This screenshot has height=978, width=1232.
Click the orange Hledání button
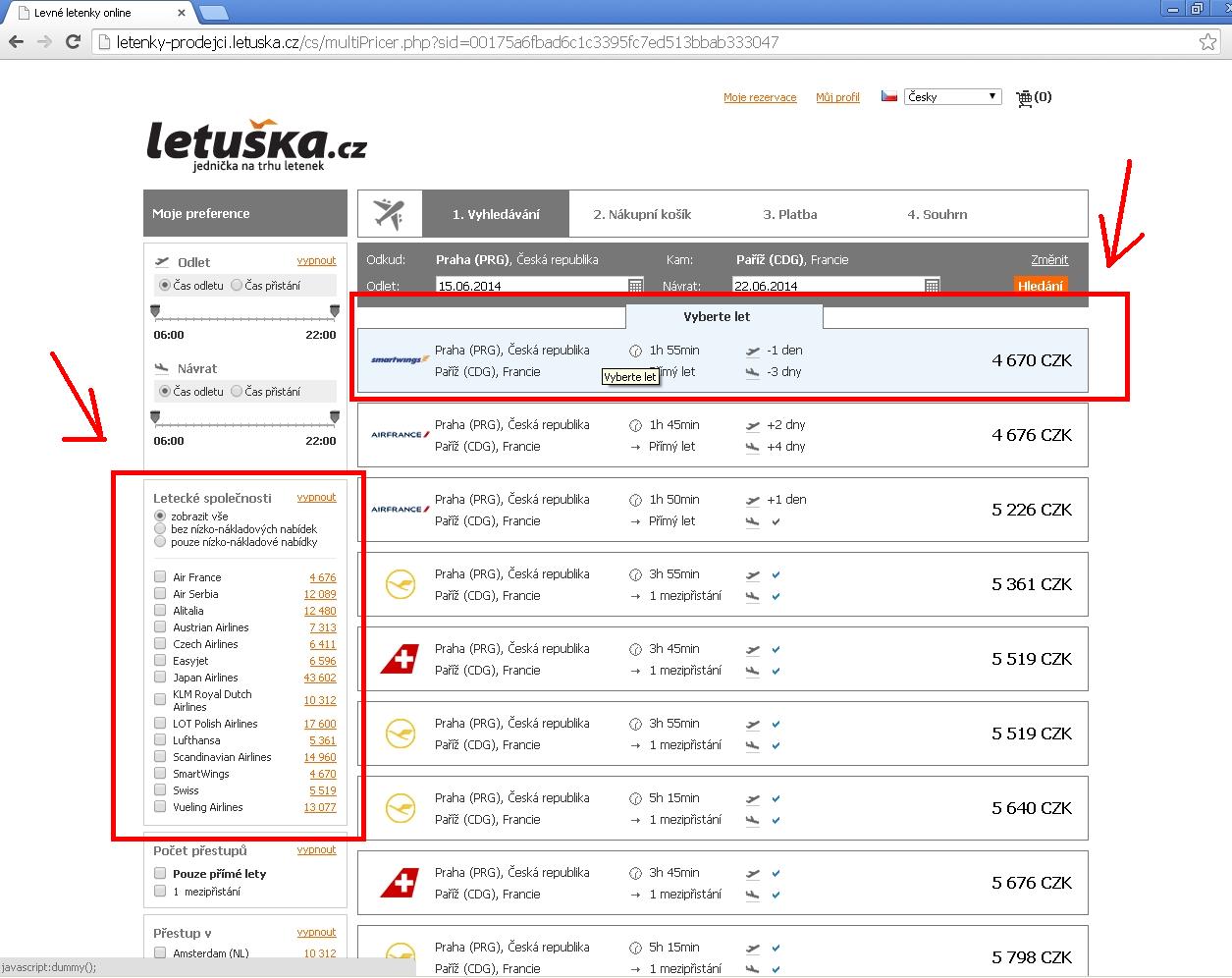click(x=1041, y=286)
